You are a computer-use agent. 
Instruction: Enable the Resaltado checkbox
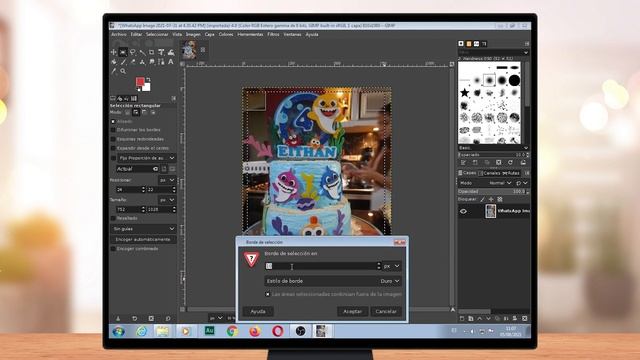[113, 218]
